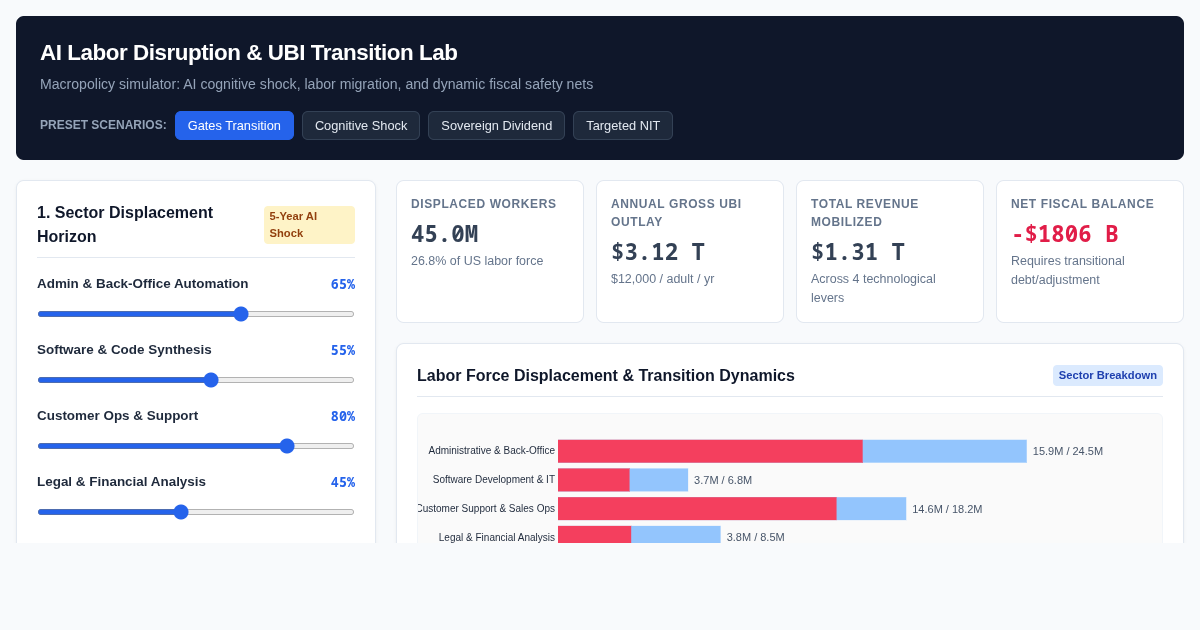Click the Software Development & IT axis label

pos(494,480)
